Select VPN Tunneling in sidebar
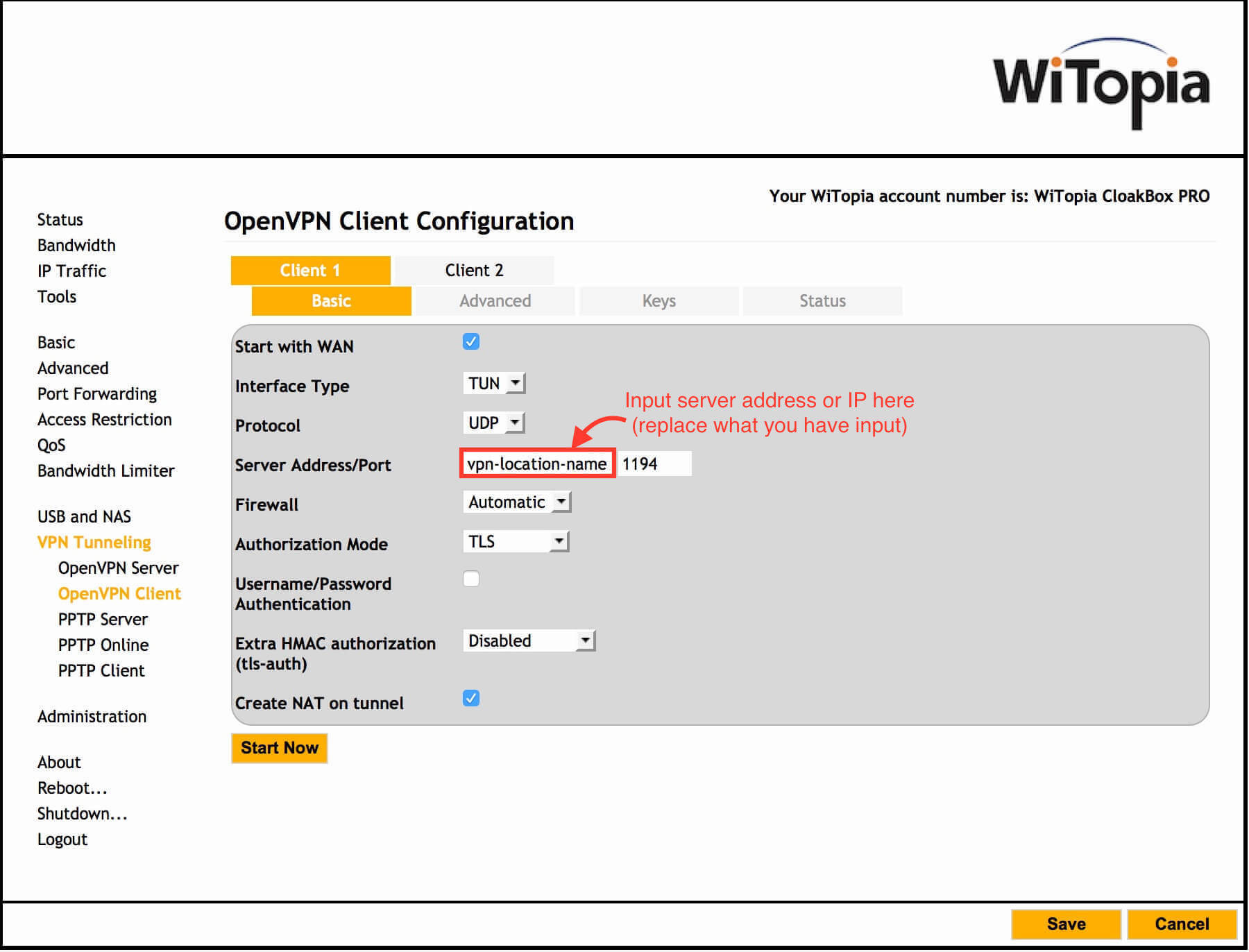 (x=94, y=543)
